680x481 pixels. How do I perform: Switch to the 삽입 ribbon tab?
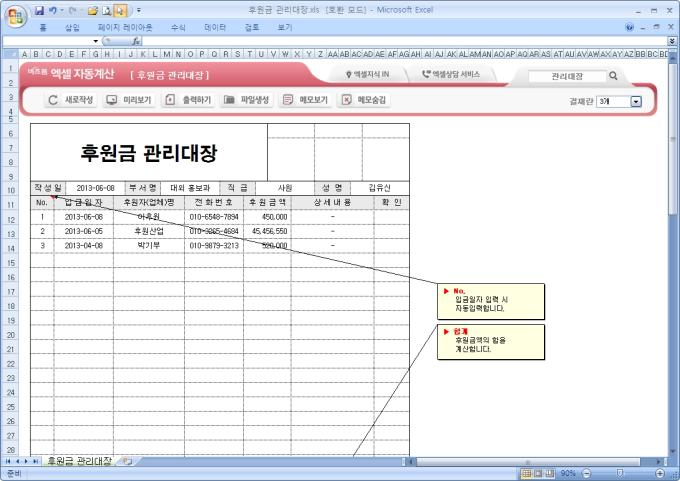click(72, 28)
